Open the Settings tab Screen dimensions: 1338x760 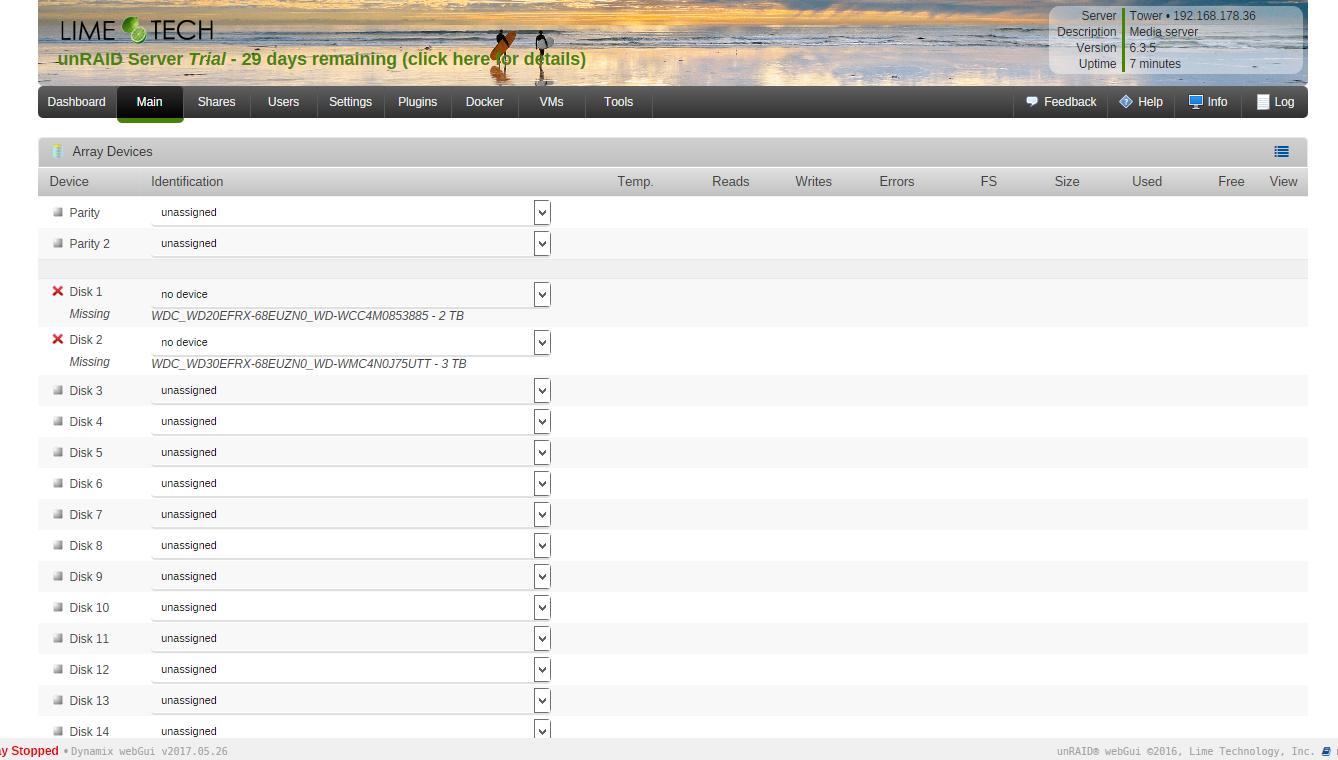tap(350, 102)
